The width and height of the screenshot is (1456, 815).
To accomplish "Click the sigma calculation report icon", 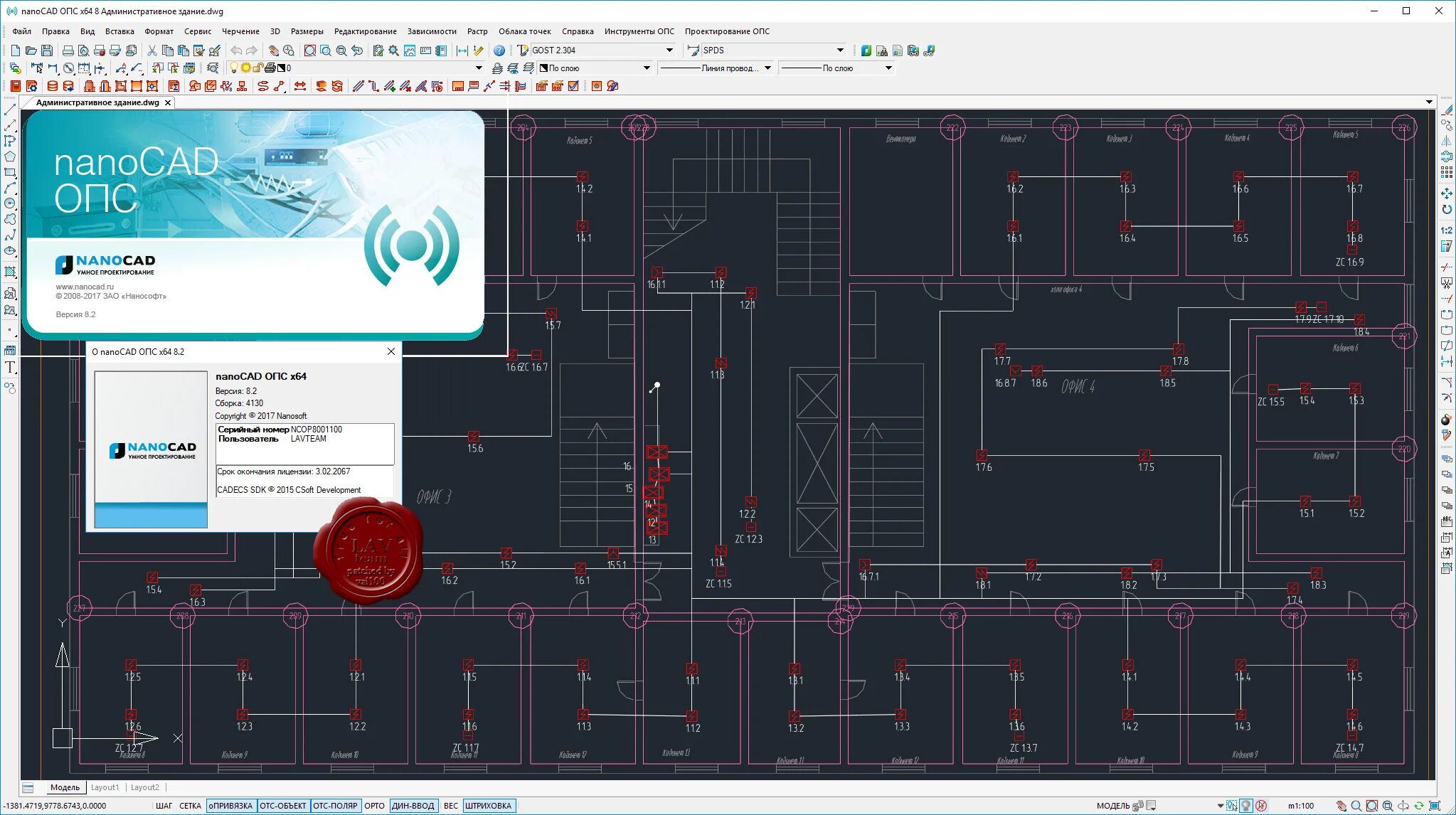I will (x=174, y=86).
